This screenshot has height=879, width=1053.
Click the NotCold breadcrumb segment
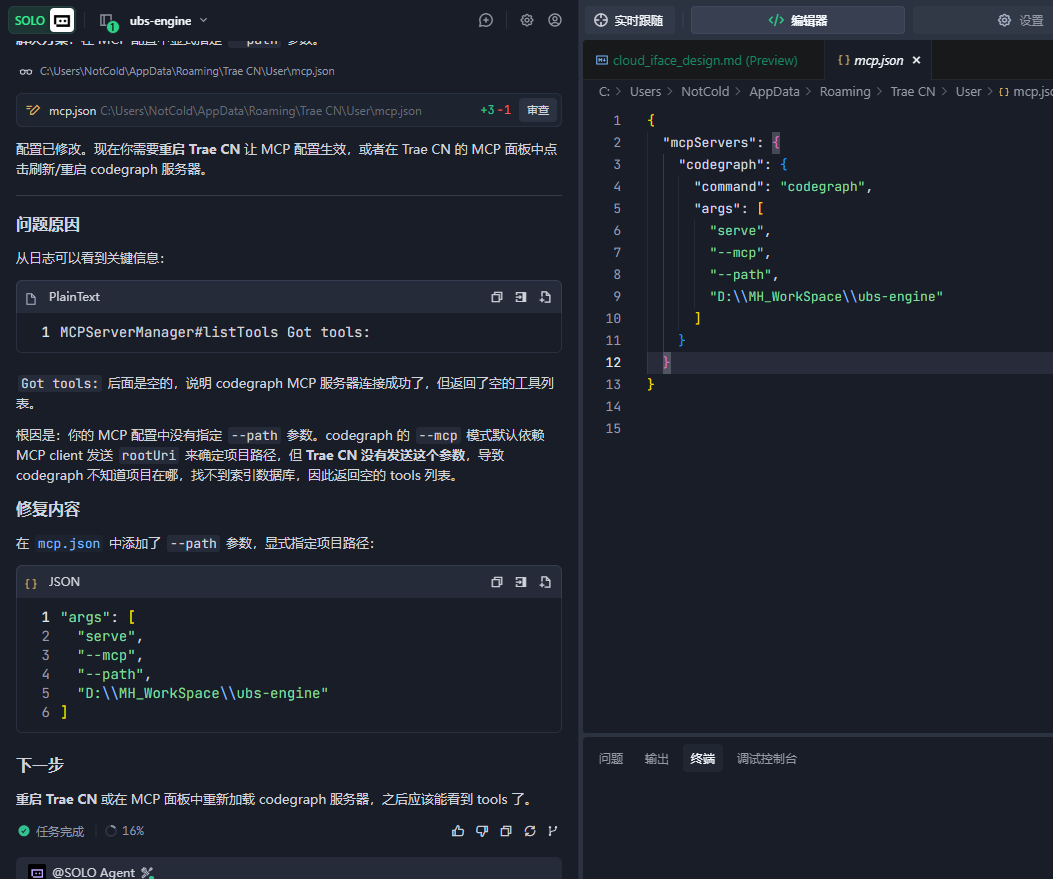pyautogui.click(x=705, y=92)
